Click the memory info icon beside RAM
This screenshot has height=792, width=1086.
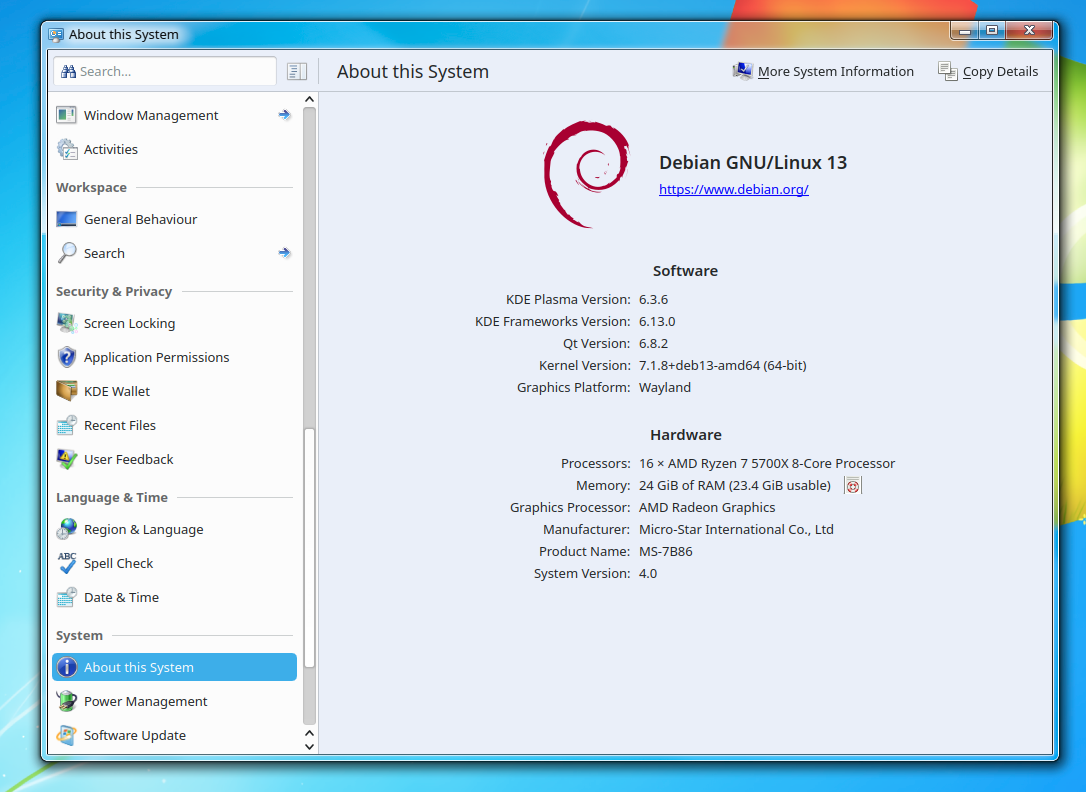(853, 485)
